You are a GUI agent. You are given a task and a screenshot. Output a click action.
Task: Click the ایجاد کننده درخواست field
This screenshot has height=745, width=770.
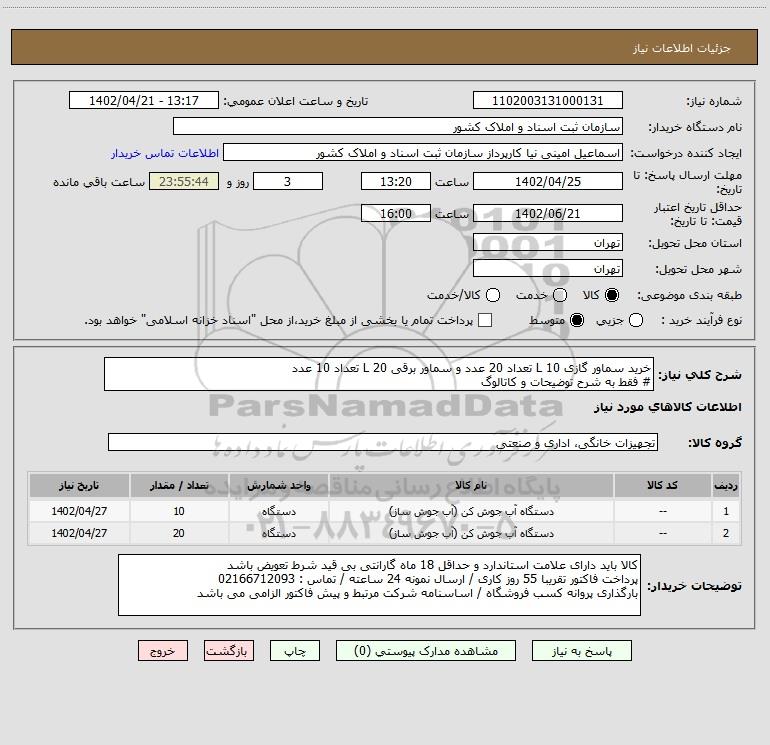423,153
